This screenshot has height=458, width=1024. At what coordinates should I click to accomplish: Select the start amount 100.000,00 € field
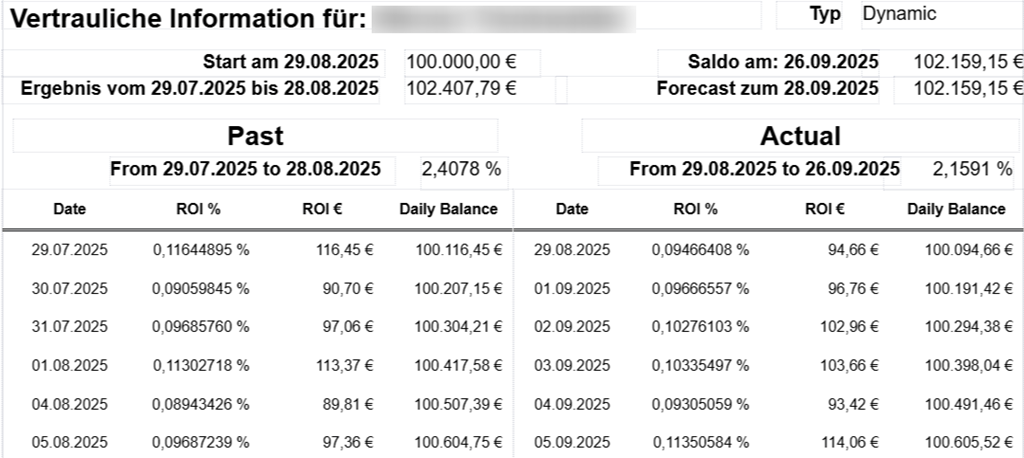pyautogui.click(x=472, y=62)
